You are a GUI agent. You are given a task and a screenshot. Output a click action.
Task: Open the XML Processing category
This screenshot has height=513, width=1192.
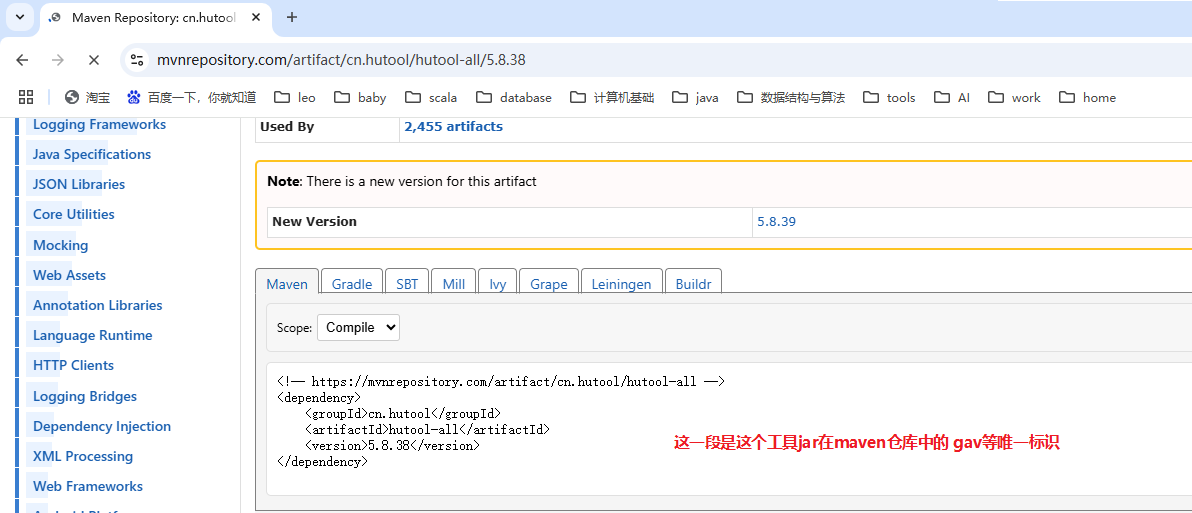pos(83,456)
